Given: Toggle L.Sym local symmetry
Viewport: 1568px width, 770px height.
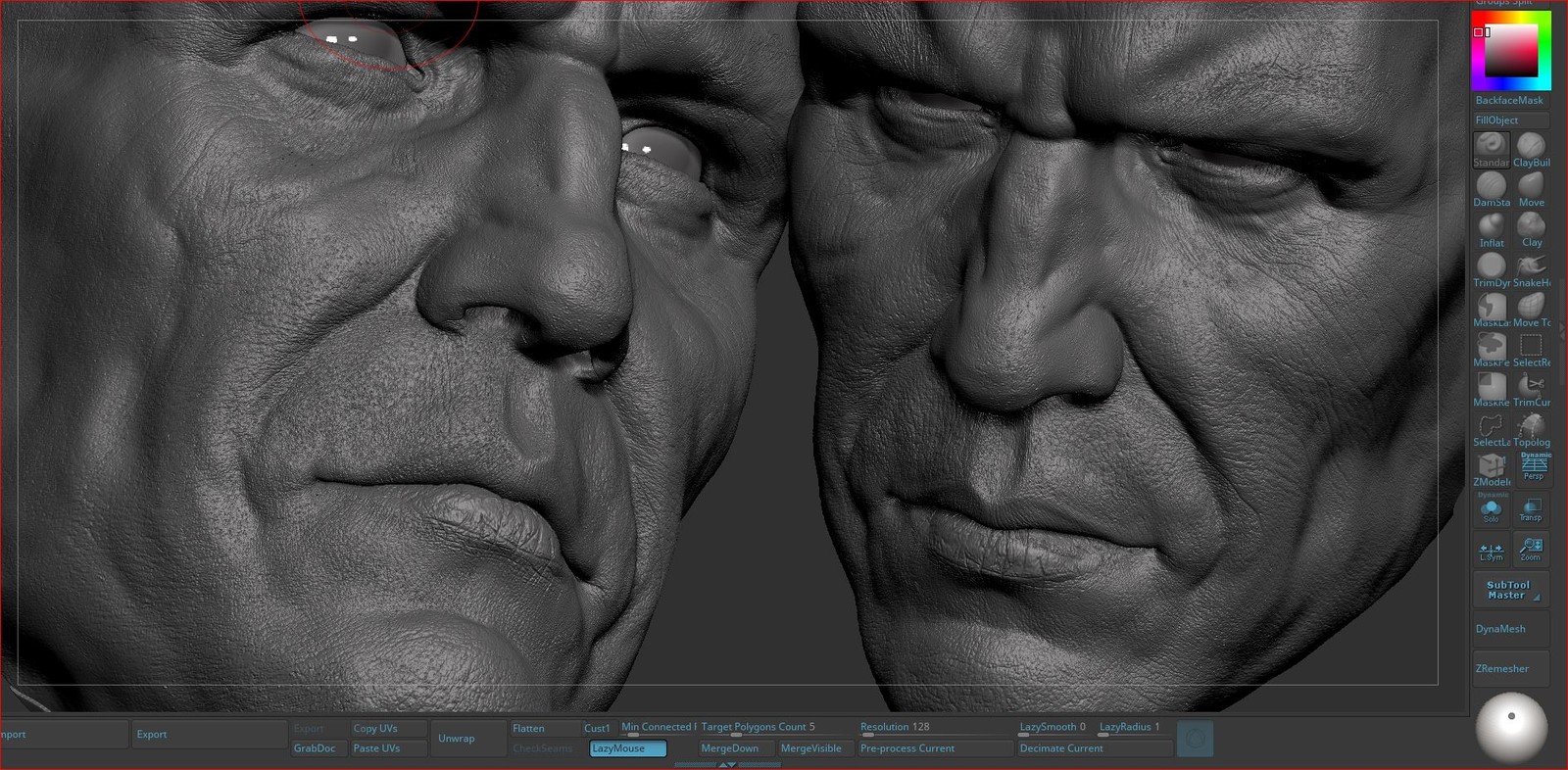Looking at the screenshot, I should coord(1492,549).
